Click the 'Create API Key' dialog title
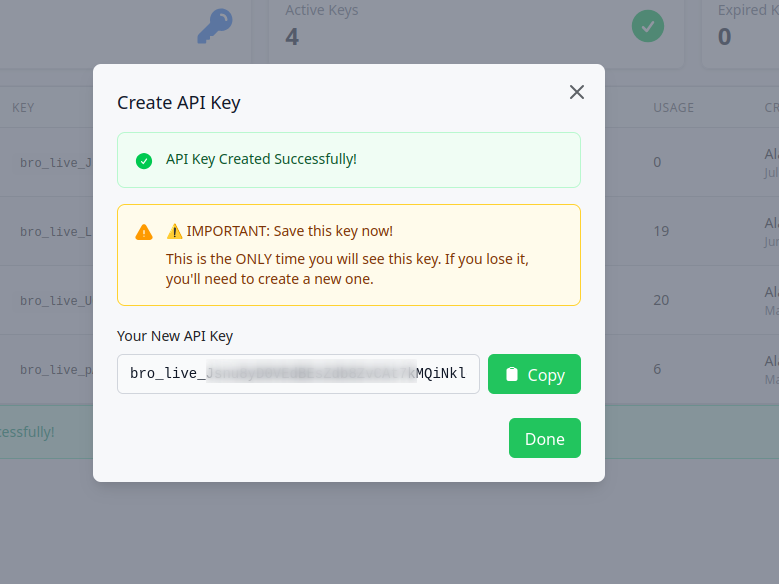Viewport: 779px width, 584px height. click(179, 102)
